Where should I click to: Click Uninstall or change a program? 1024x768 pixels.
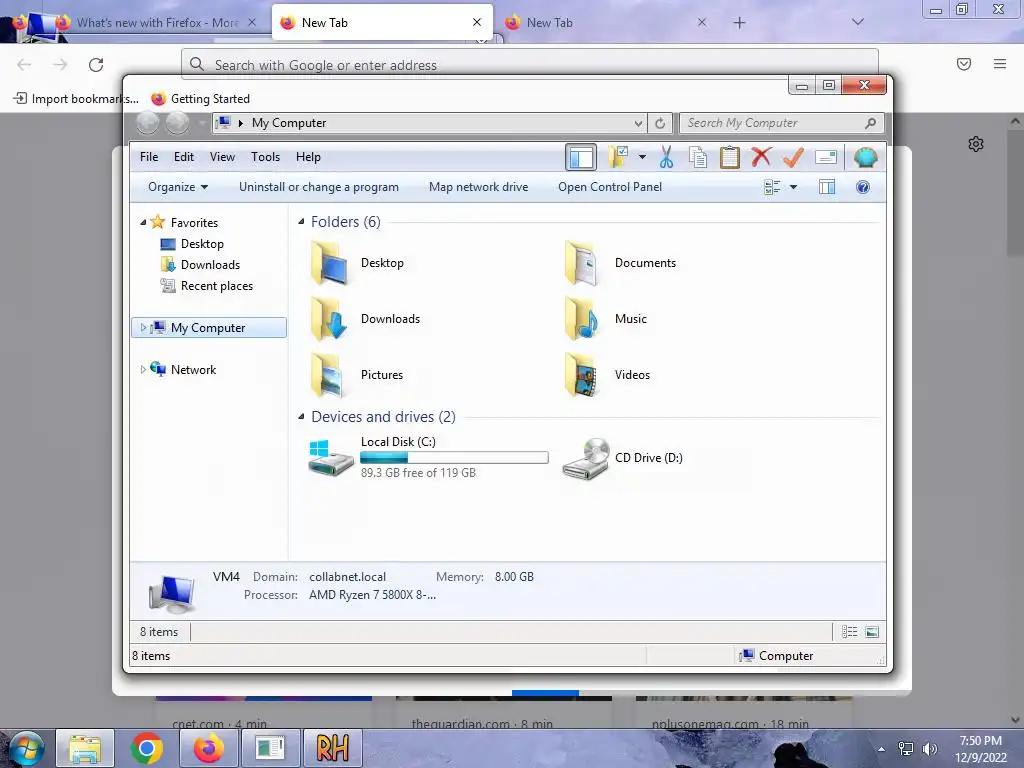coord(319,187)
